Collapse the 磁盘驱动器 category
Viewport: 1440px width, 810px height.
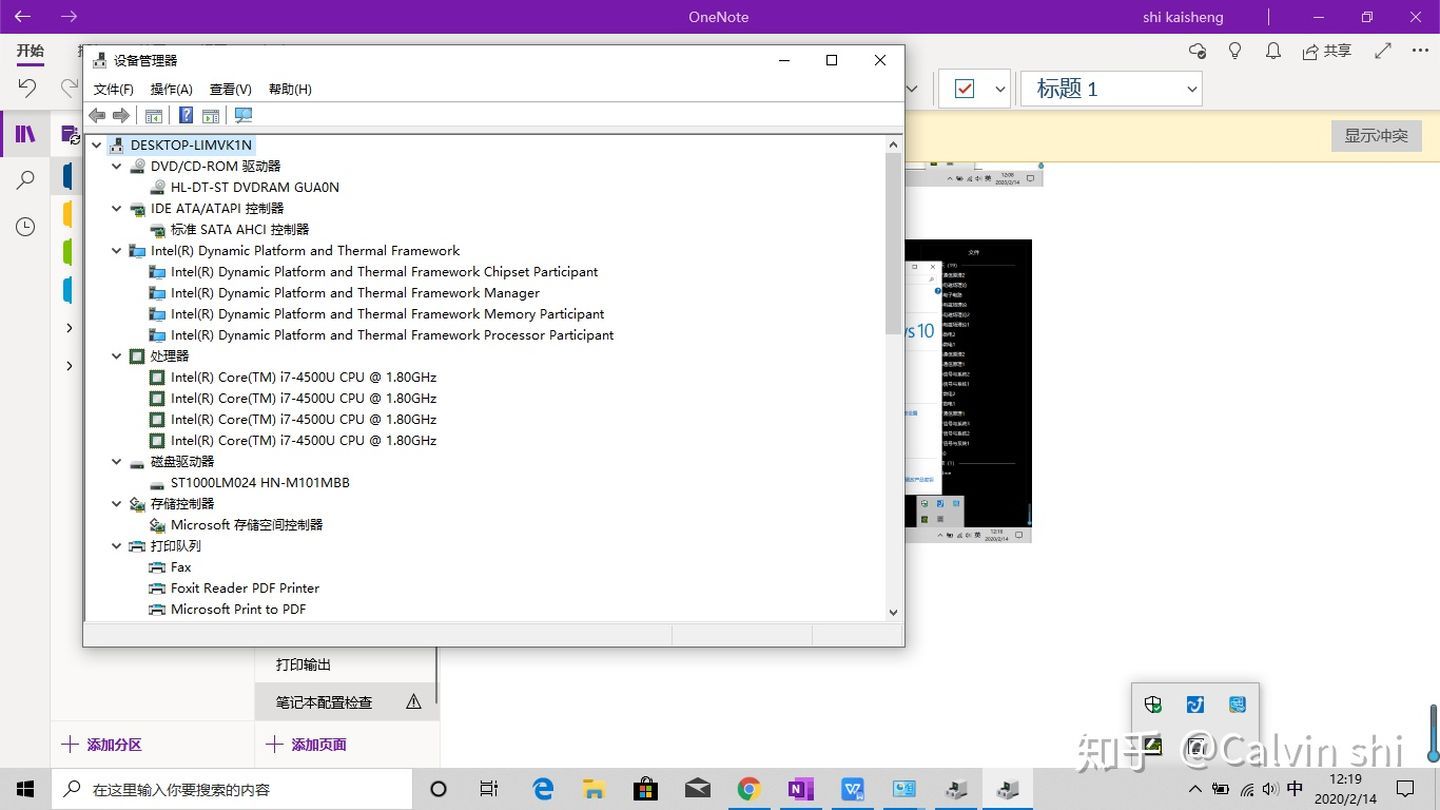pos(116,462)
